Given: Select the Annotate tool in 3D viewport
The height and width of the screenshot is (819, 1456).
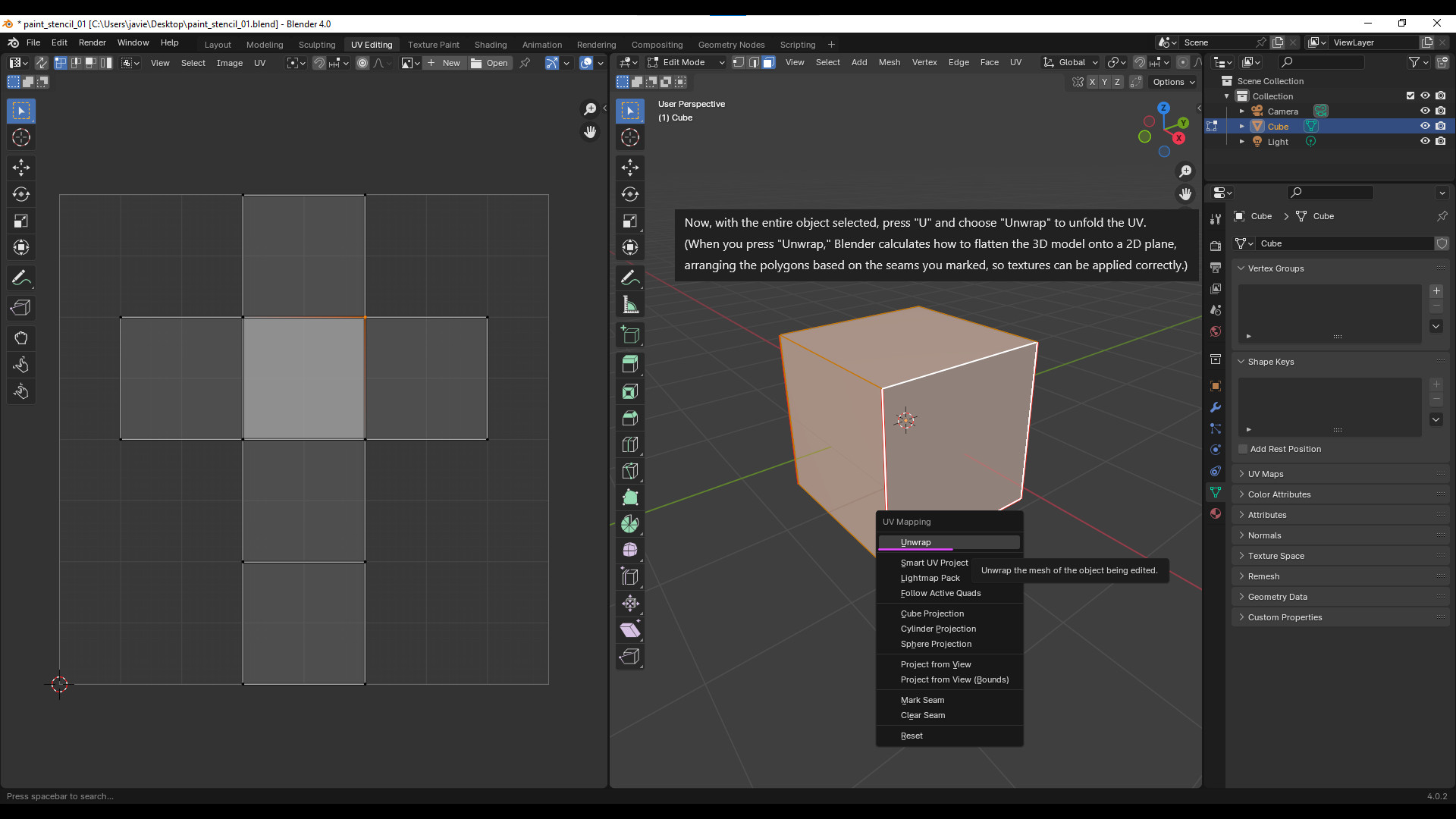Looking at the screenshot, I should point(630,278).
